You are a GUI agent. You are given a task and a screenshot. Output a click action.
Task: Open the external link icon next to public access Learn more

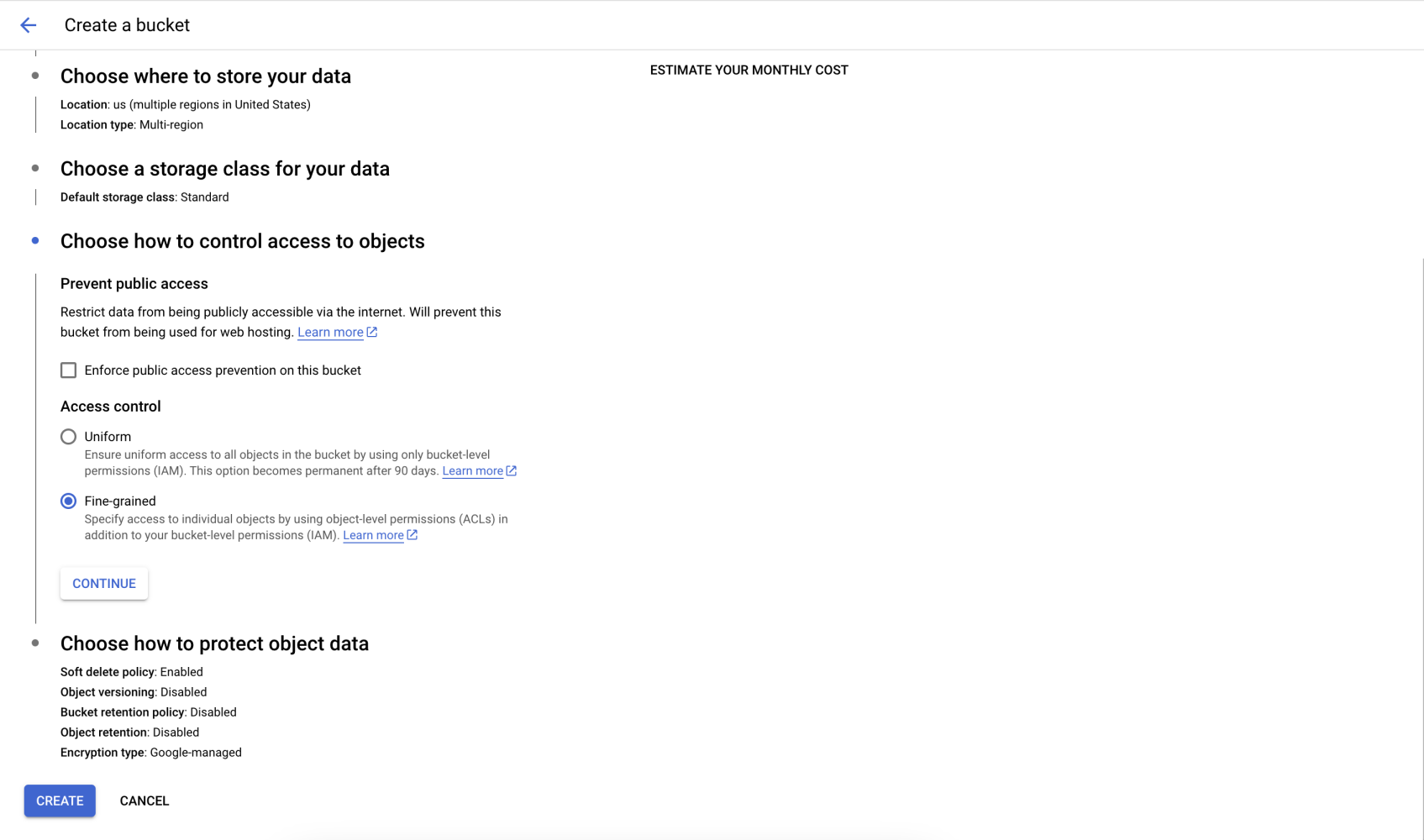[372, 332]
